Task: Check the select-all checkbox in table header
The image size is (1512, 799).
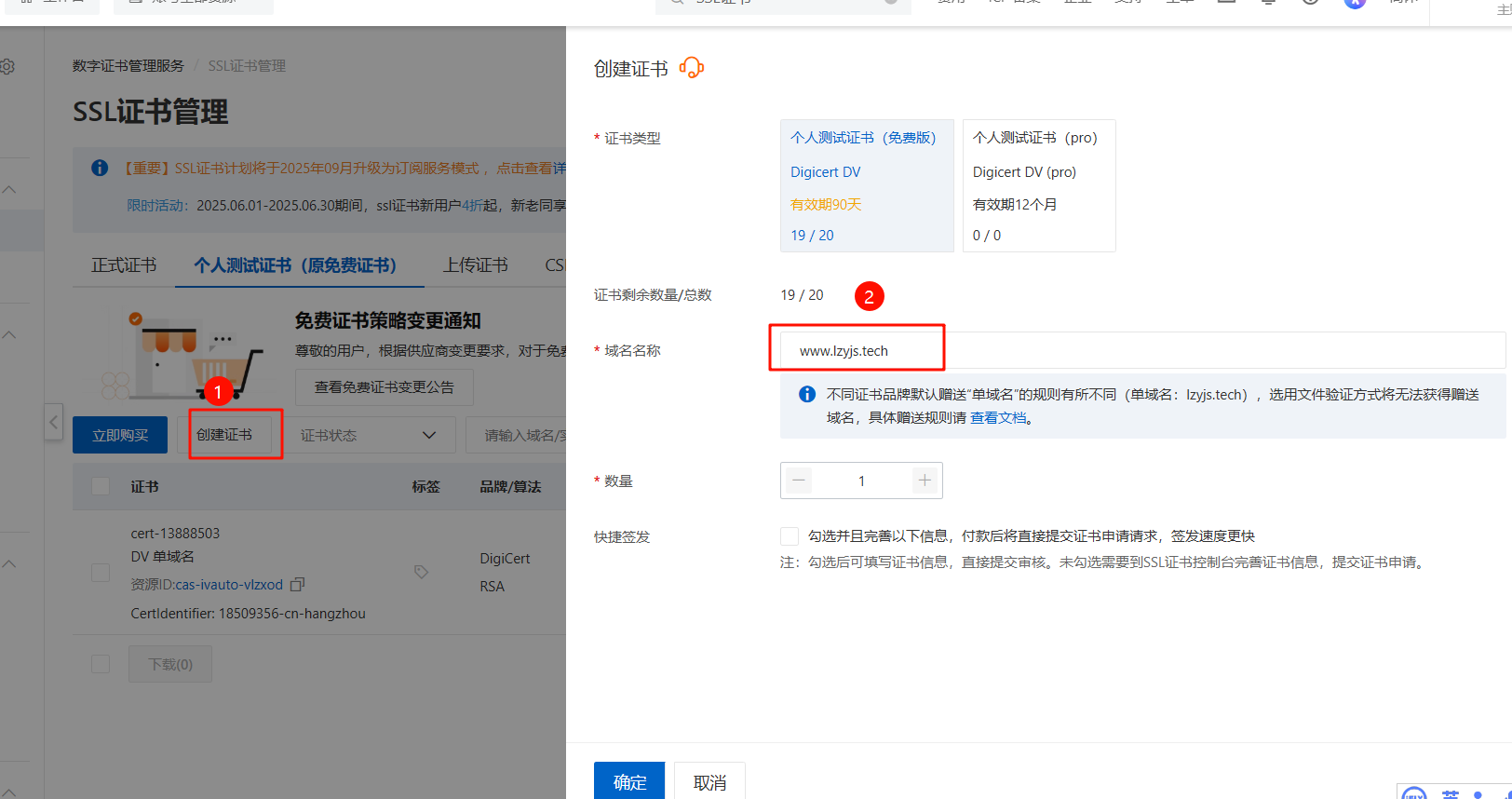Action: point(101,487)
